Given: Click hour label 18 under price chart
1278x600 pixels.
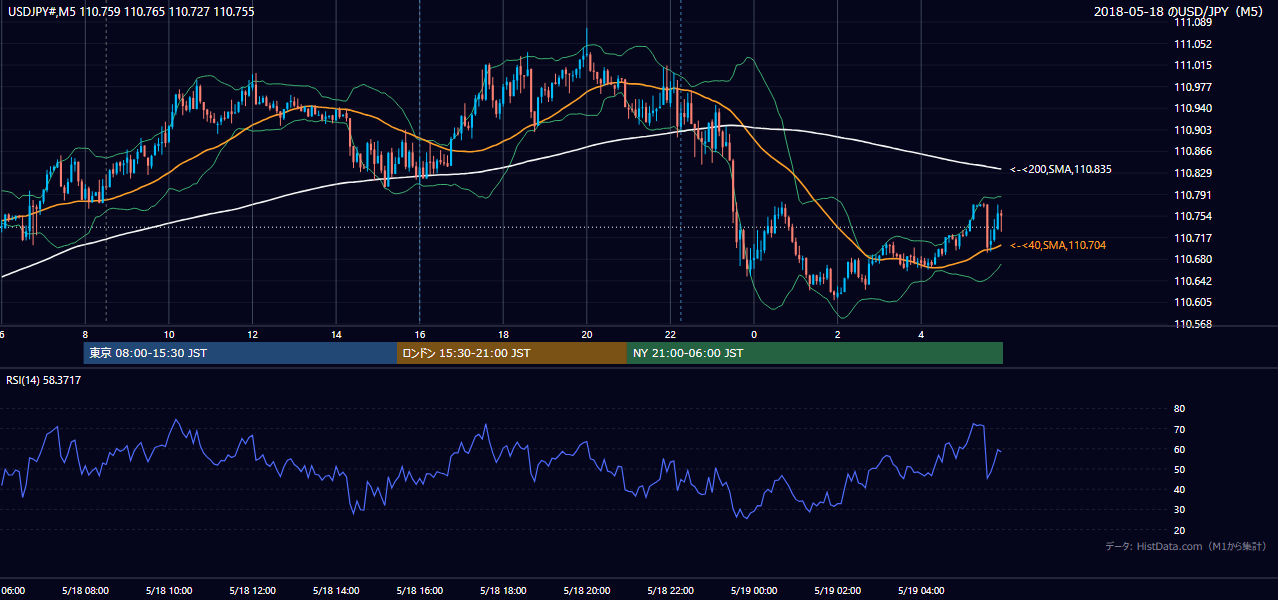Looking at the screenshot, I should pyautogui.click(x=503, y=335).
